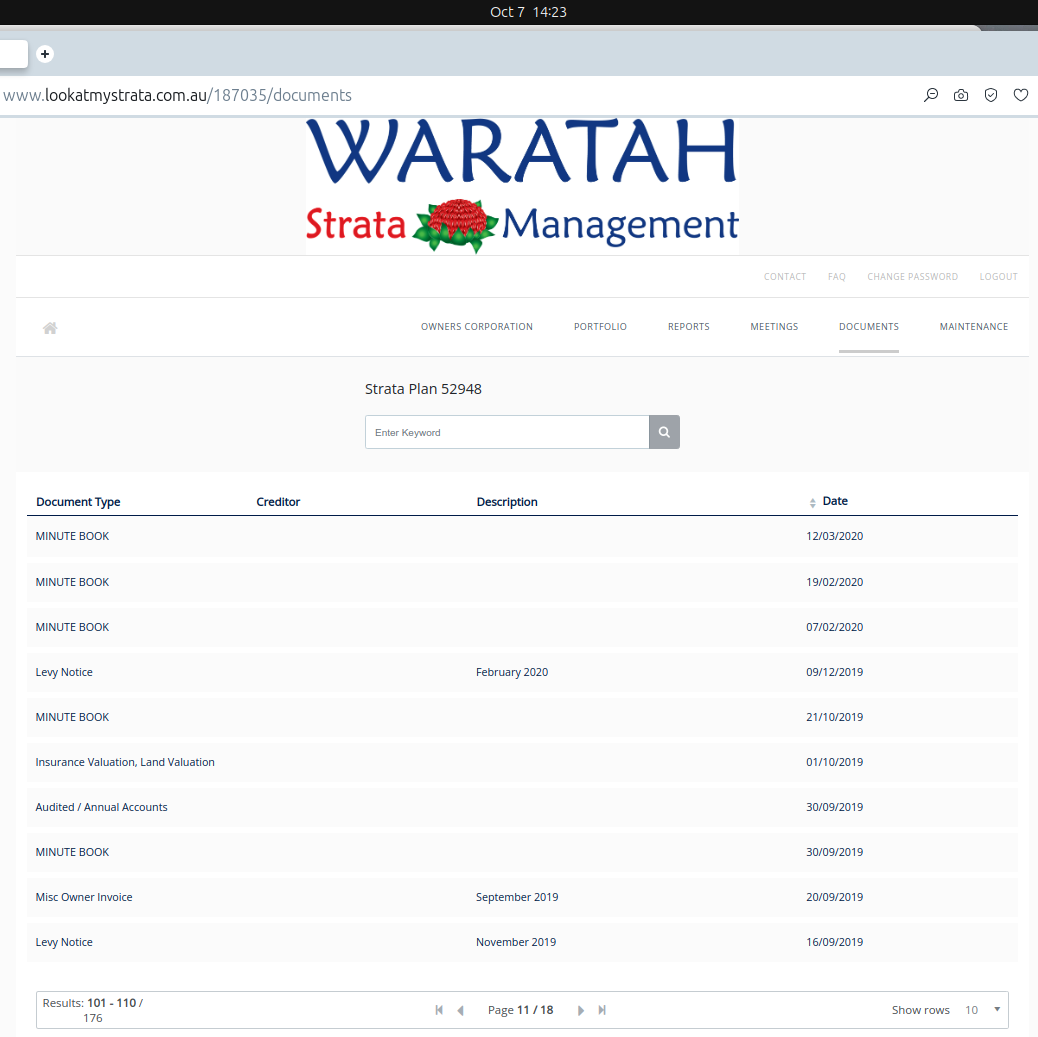The image size is (1038, 1037).
Task: Open Audited / Annual Accounts document
Action: pos(522,807)
